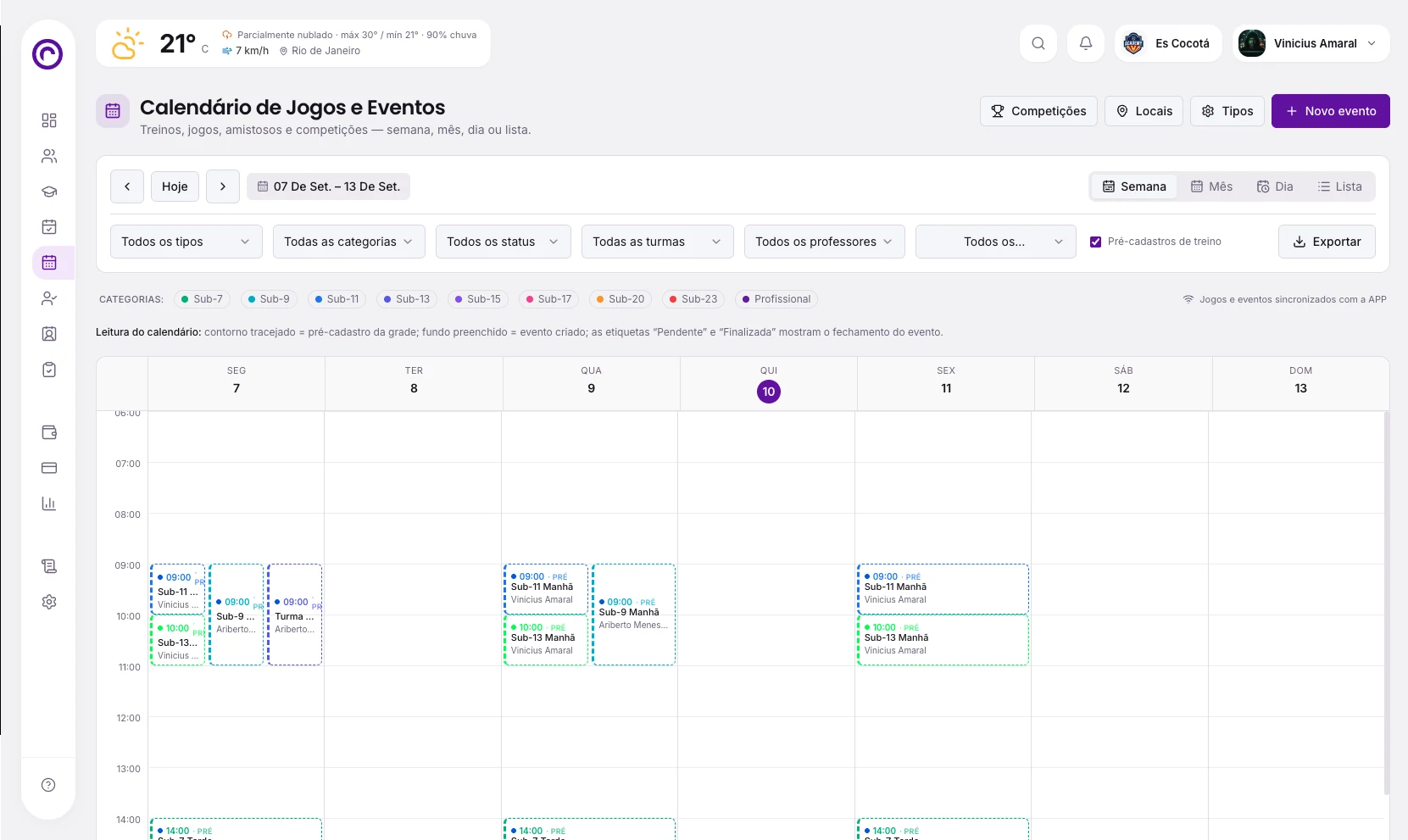Click the search magnifier icon
This screenshot has width=1408, height=840.
[1038, 43]
